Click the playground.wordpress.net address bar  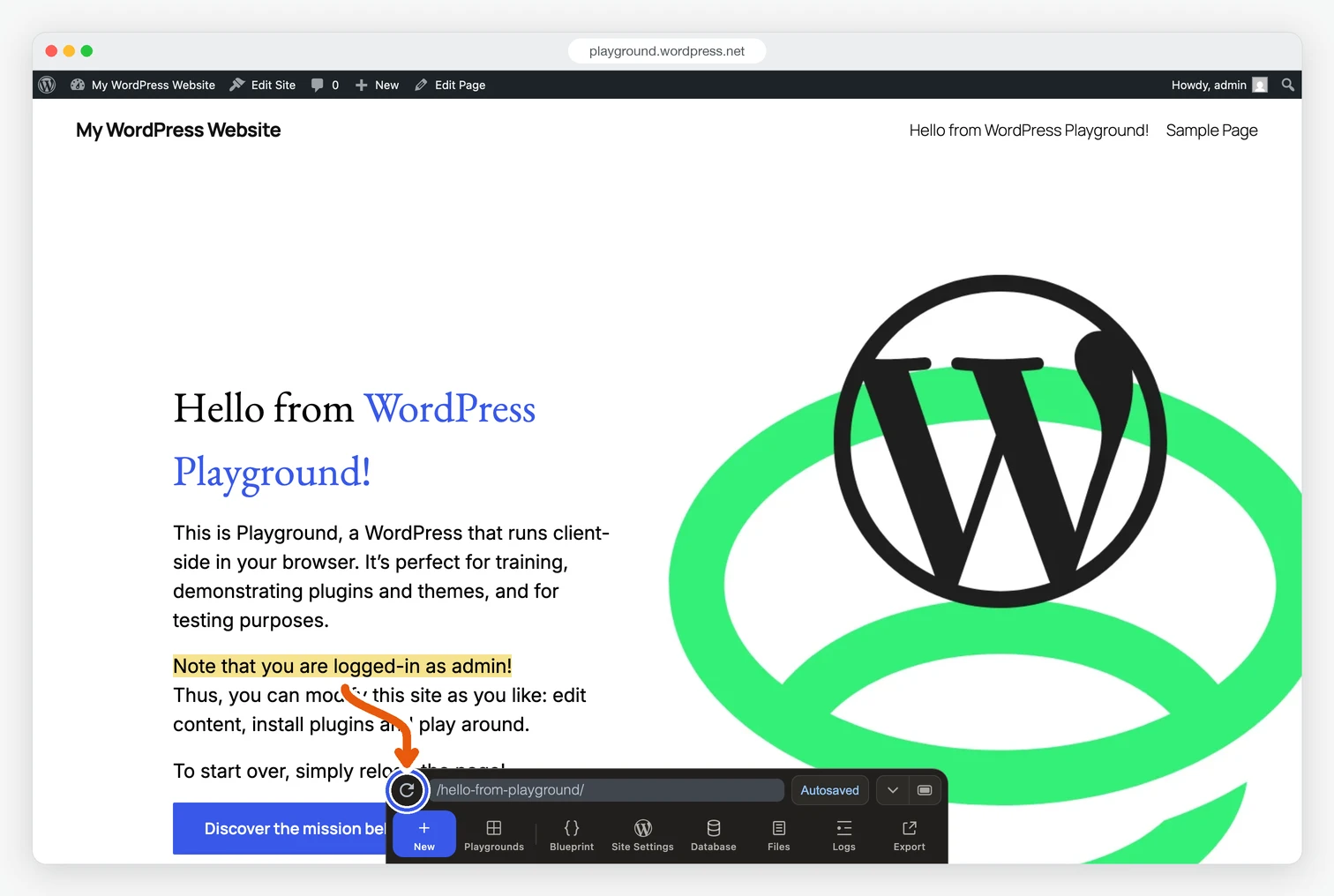(x=667, y=51)
